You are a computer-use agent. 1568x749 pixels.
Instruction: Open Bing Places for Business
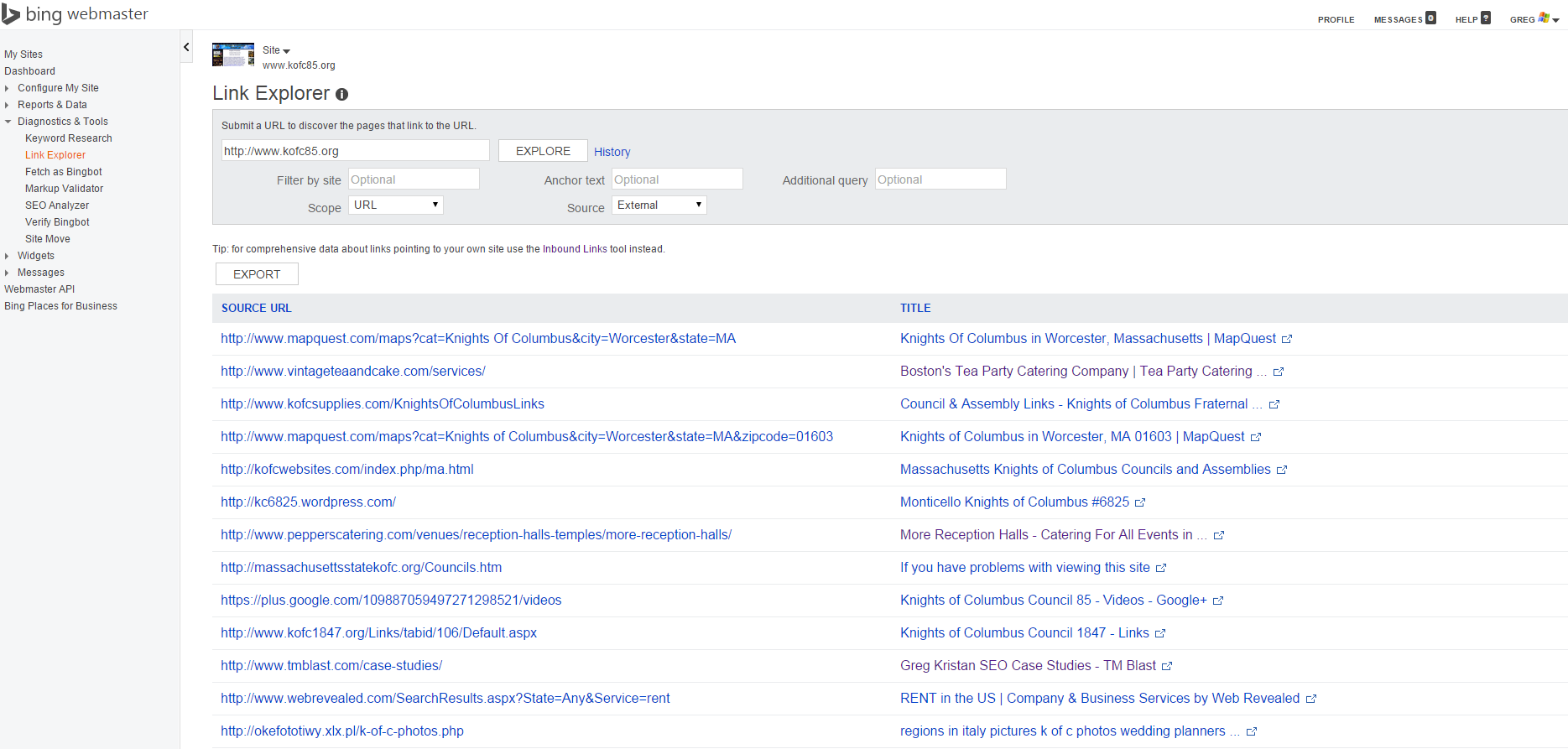(60, 306)
